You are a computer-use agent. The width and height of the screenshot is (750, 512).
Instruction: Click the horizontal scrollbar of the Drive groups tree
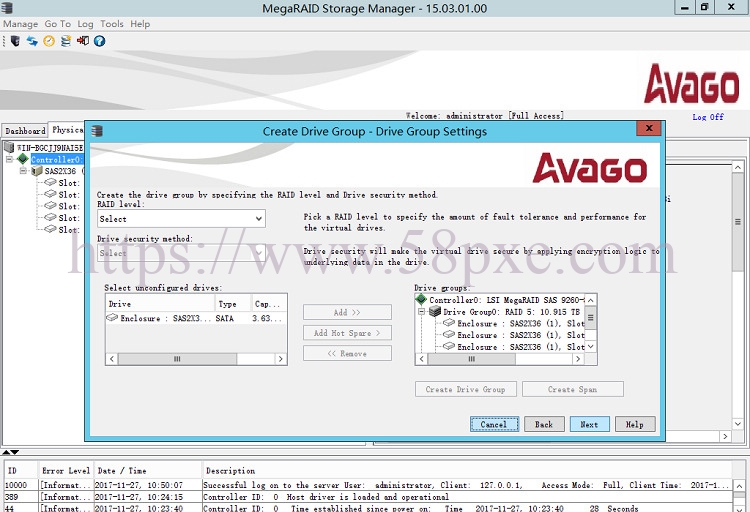click(472, 358)
